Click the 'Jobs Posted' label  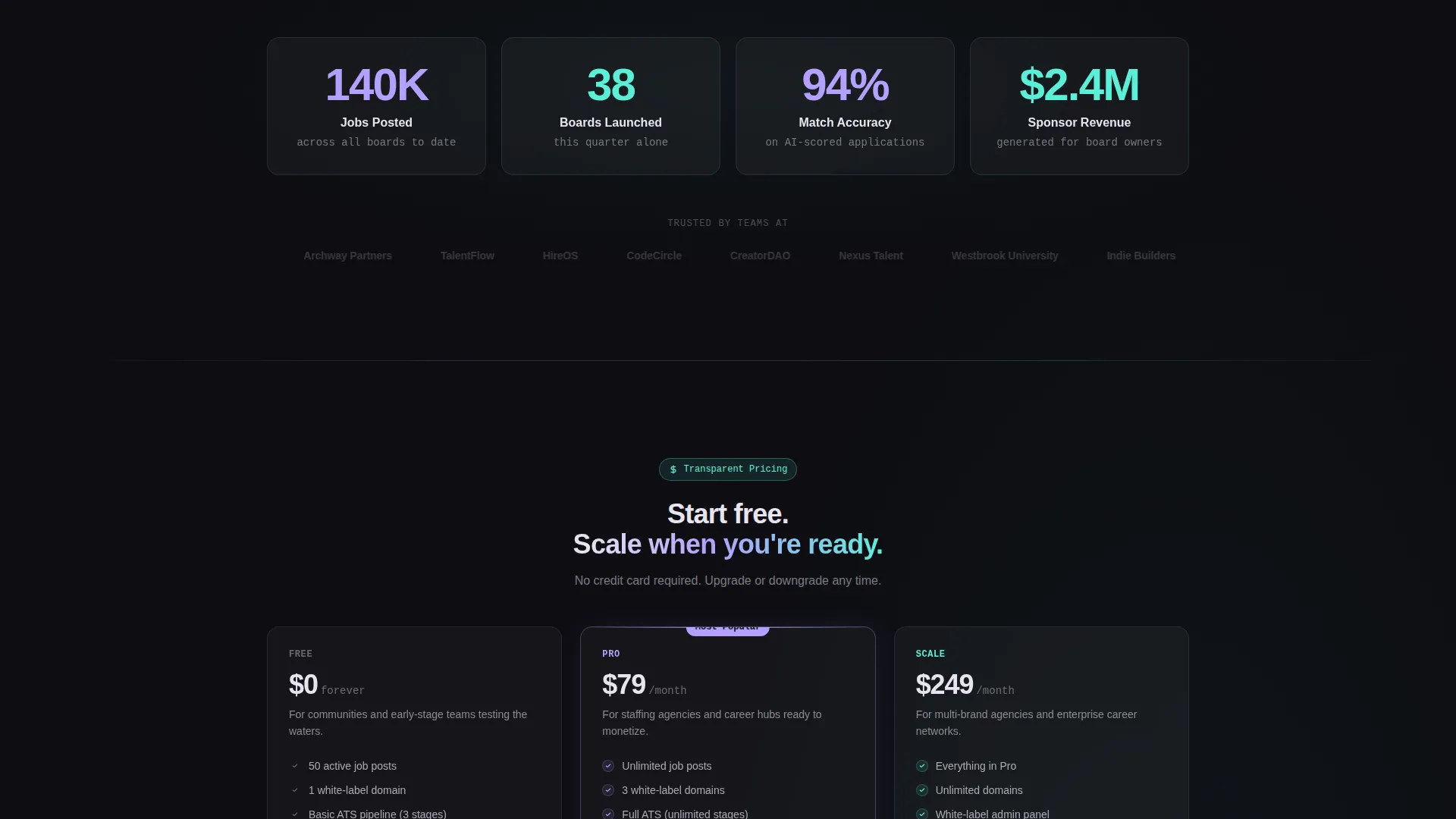point(376,122)
